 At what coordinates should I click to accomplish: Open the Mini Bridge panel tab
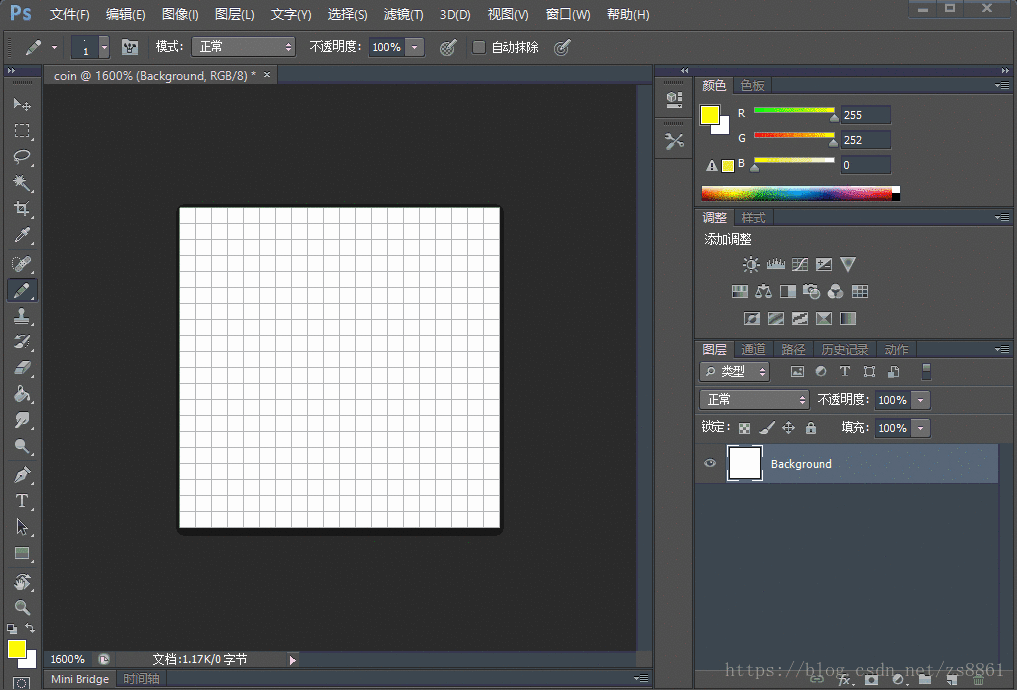click(x=80, y=679)
